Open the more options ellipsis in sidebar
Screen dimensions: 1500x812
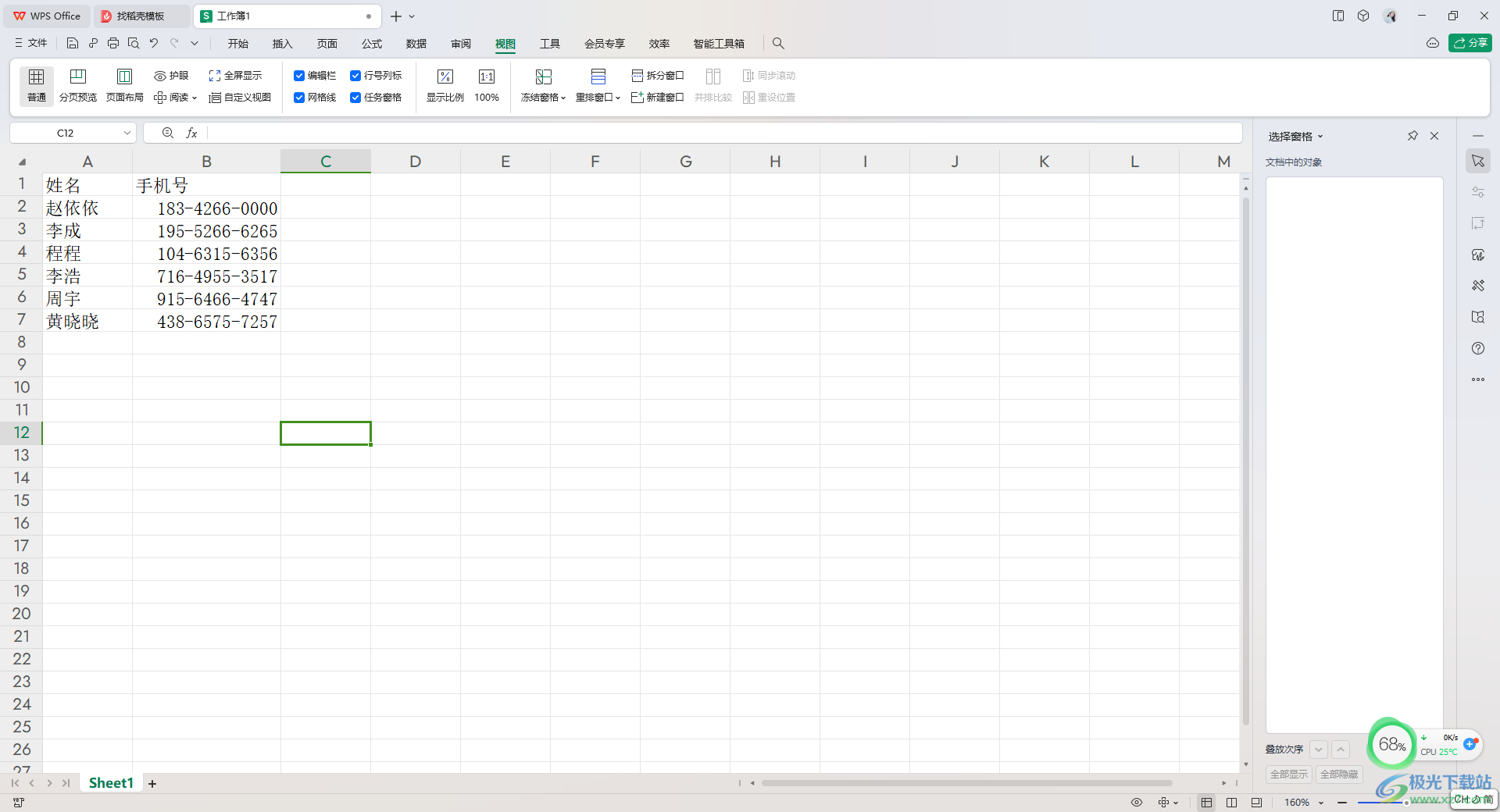tap(1478, 379)
